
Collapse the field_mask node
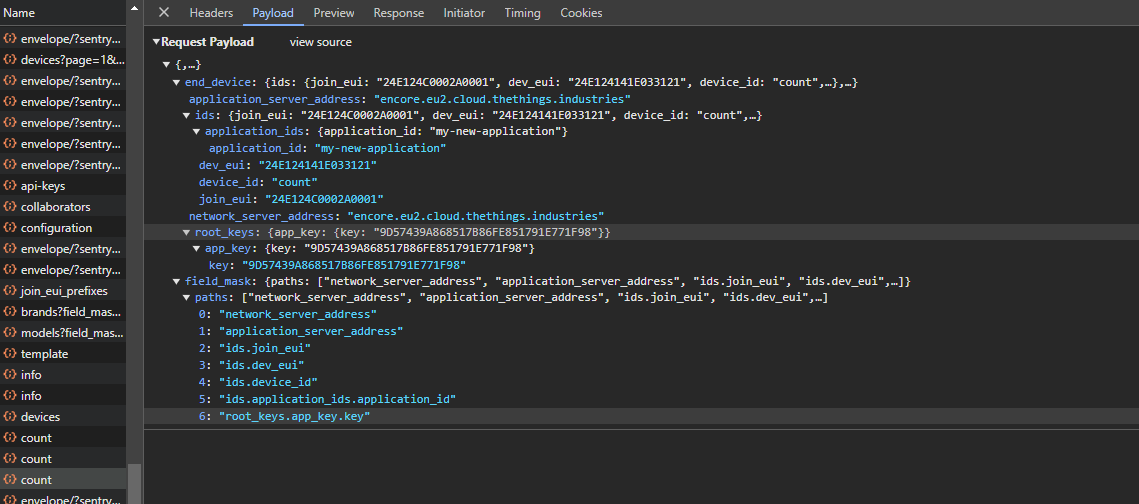click(177, 281)
